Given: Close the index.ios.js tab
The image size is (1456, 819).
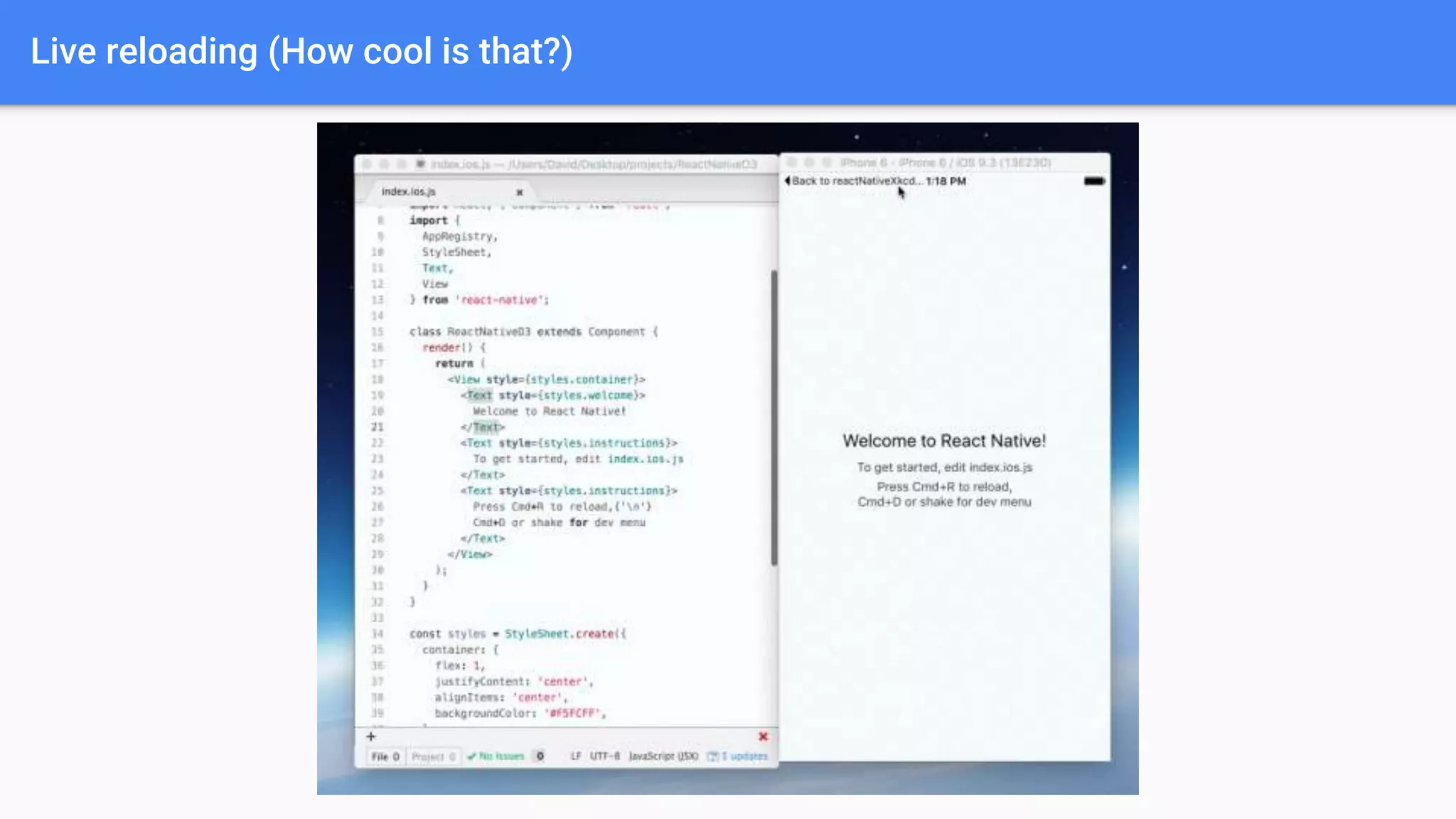Looking at the screenshot, I should click(520, 192).
